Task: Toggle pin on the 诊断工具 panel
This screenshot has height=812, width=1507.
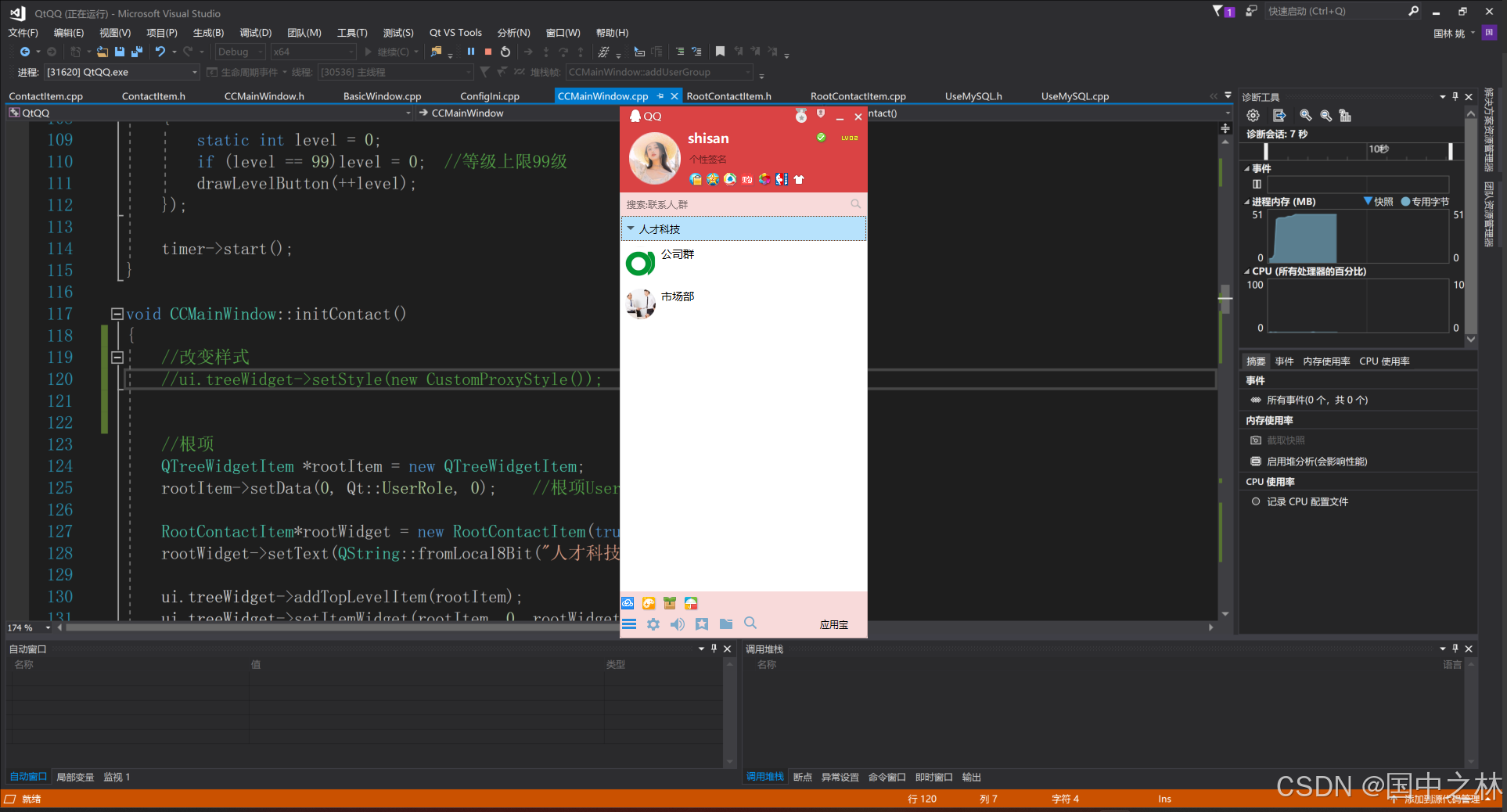Action: click(1455, 97)
